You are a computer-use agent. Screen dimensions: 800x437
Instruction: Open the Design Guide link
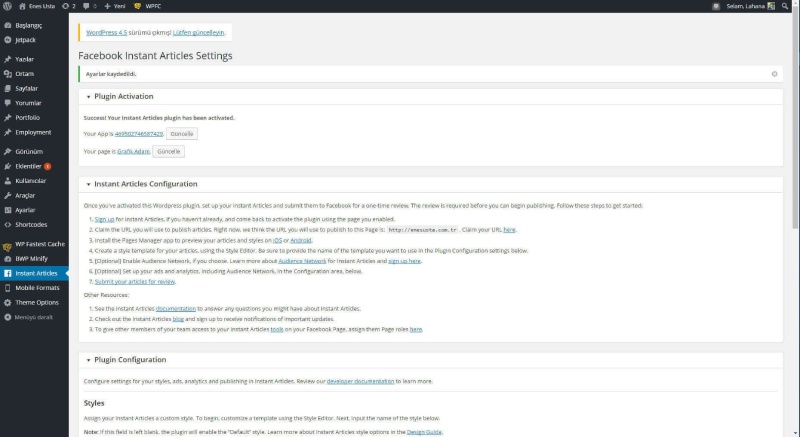coord(424,432)
